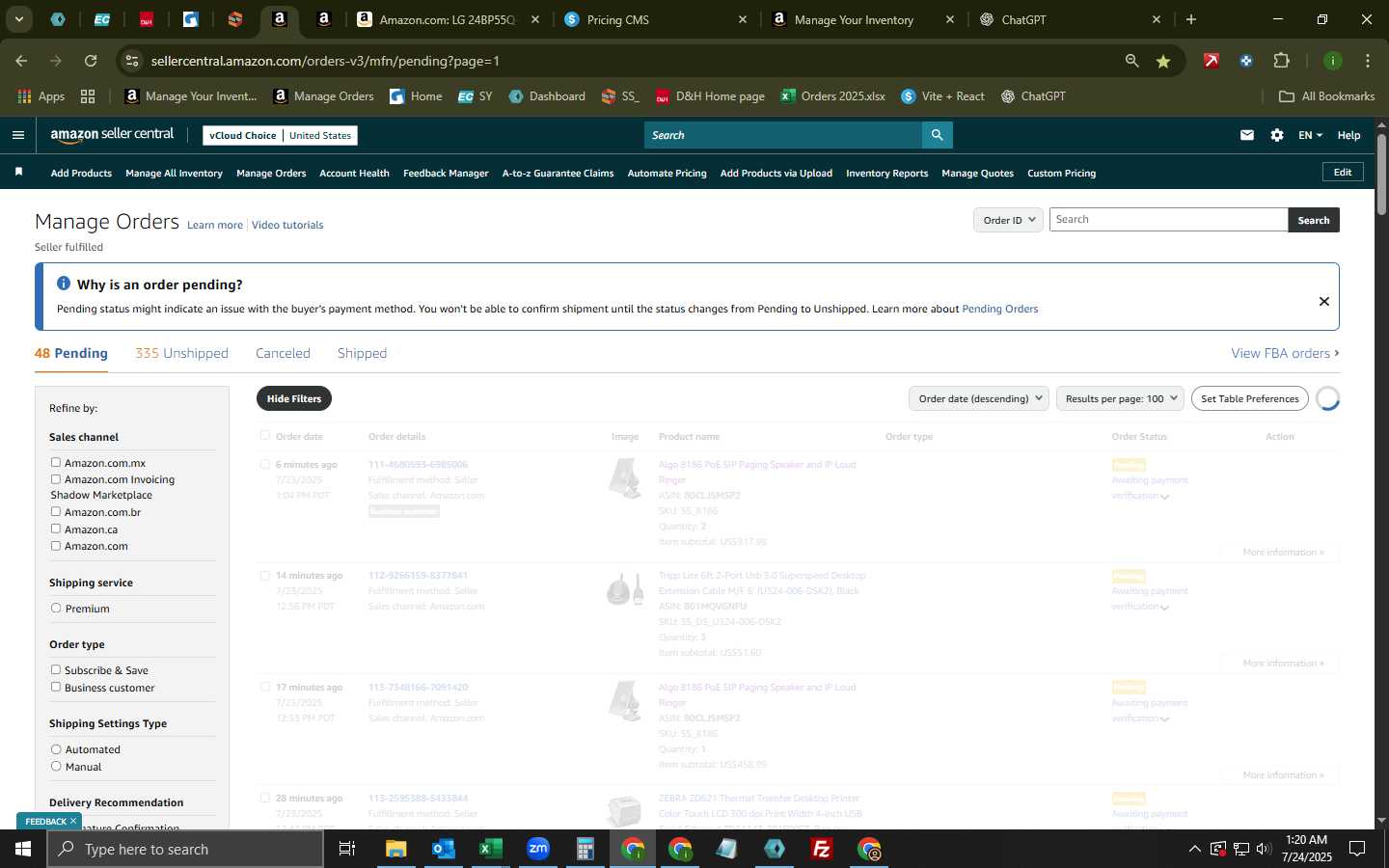This screenshot has height=868, width=1389.
Task: Check Amazon.com Invoicing Shadow Marketplace
Action: [x=56, y=478]
